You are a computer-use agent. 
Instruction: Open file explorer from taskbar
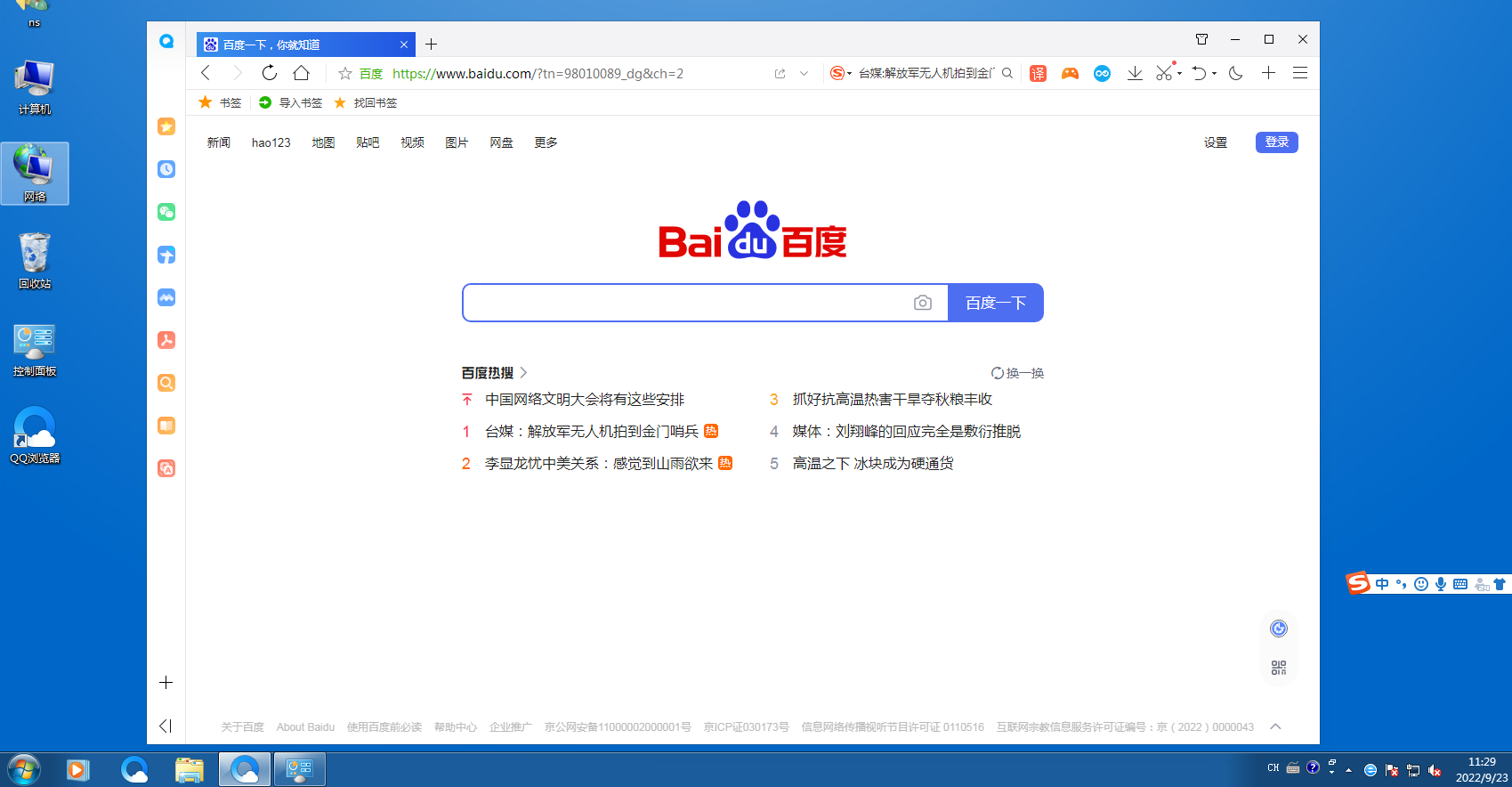point(190,769)
